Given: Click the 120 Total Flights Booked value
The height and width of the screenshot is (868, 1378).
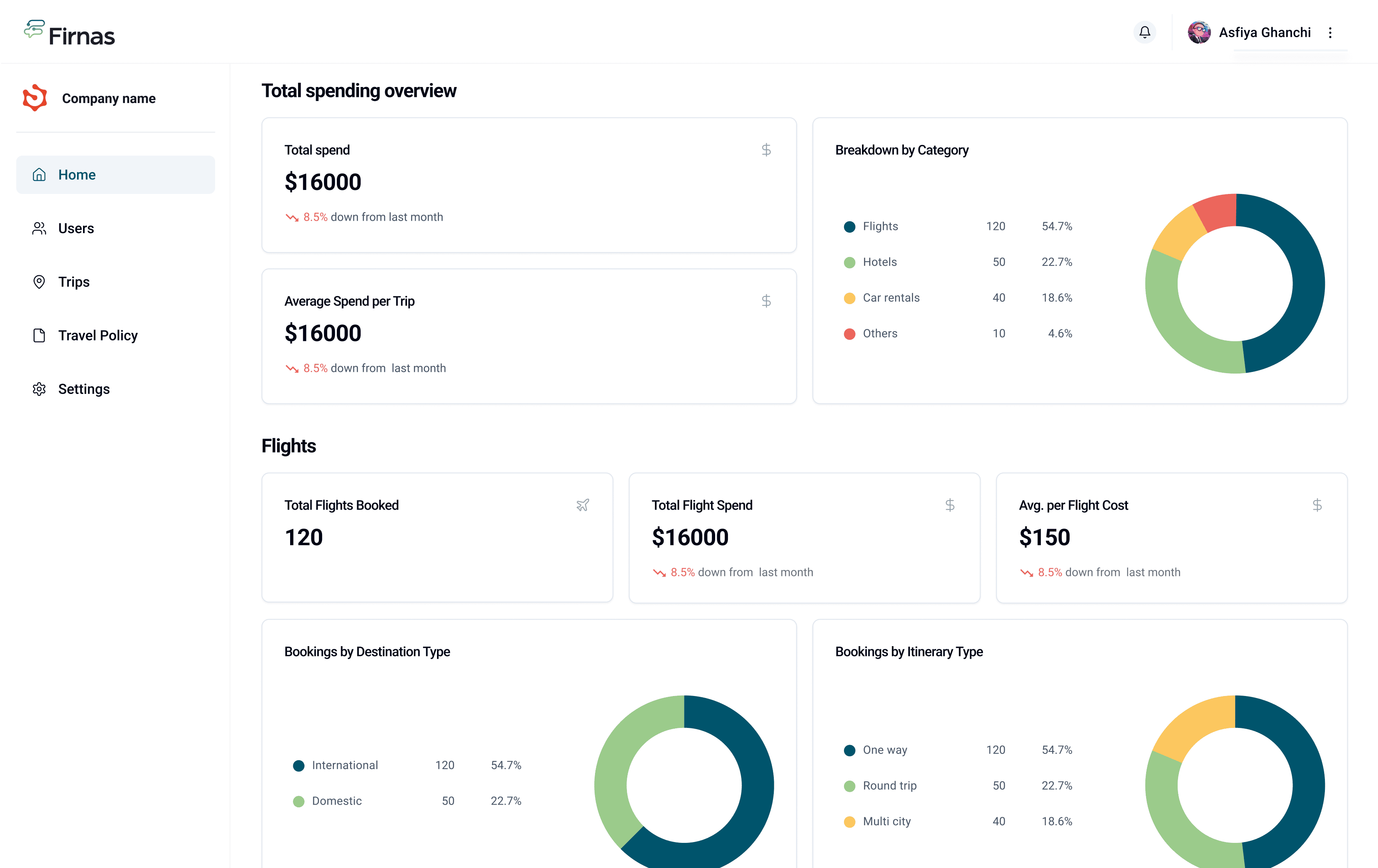Looking at the screenshot, I should pos(304,537).
